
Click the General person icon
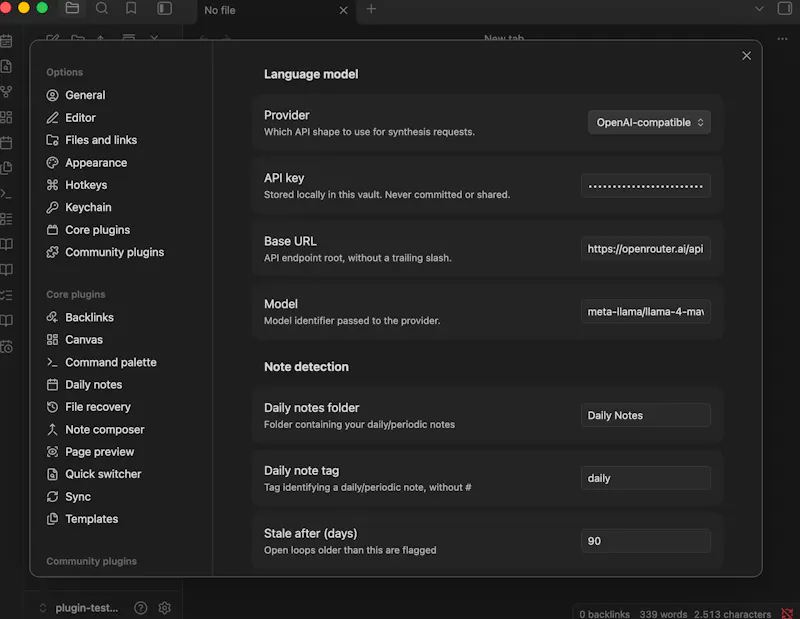[53, 95]
